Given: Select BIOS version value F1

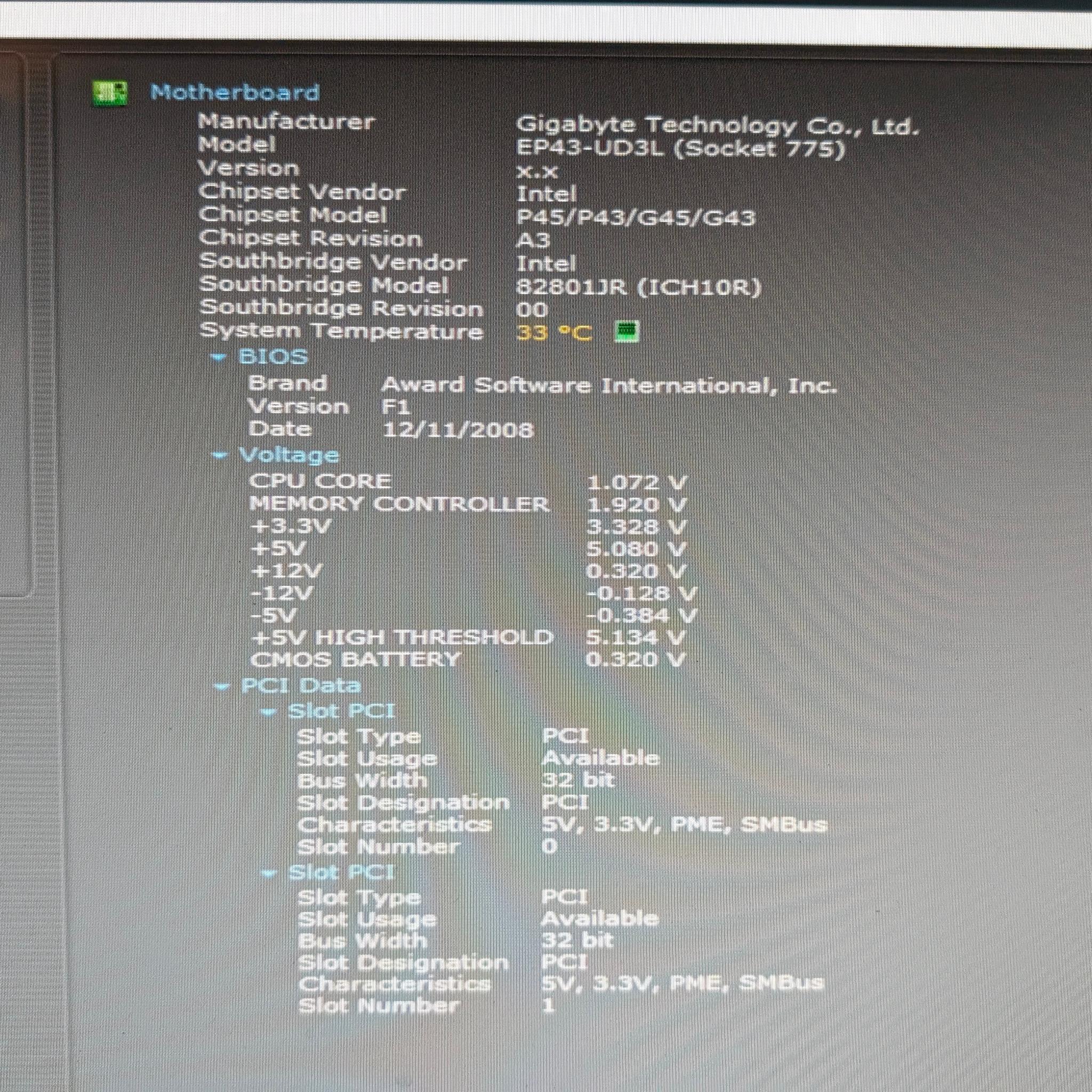Looking at the screenshot, I should point(395,407).
